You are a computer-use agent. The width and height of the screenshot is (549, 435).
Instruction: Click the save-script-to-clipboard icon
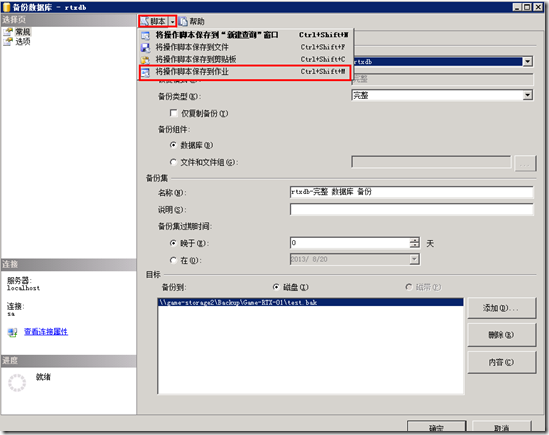[x=145, y=60]
